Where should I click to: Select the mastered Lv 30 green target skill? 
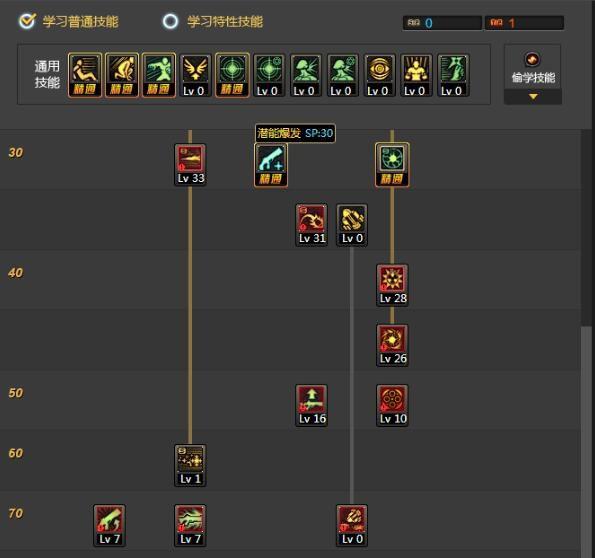(392, 165)
